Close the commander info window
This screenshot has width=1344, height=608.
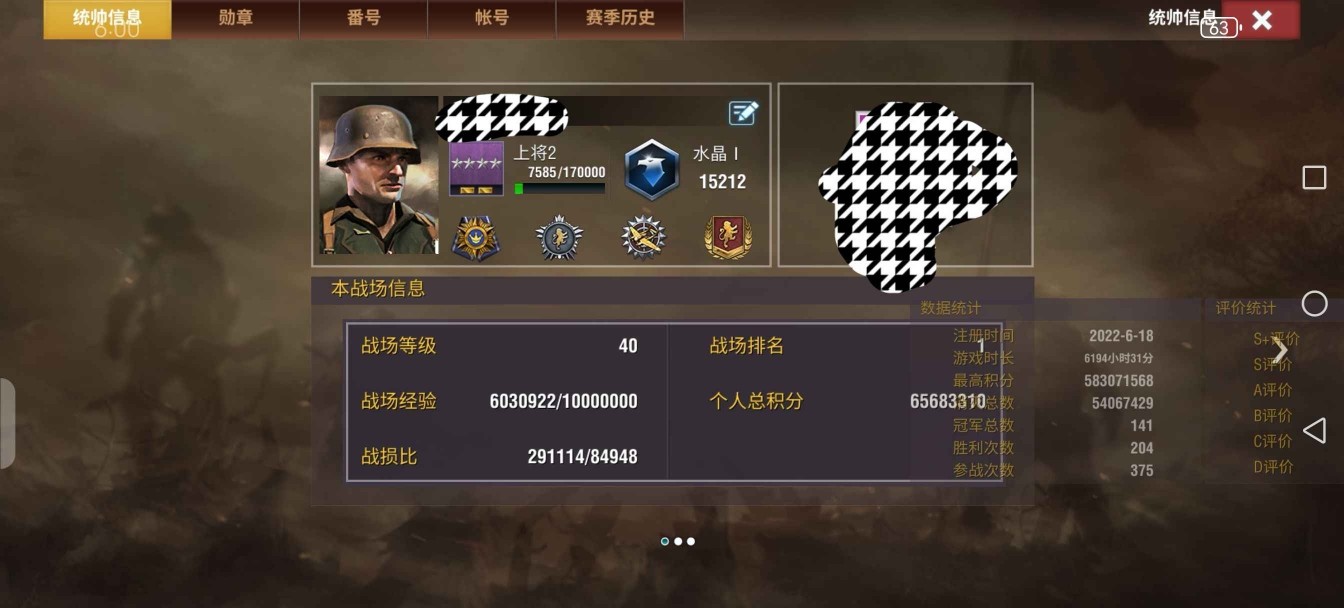tap(1262, 20)
